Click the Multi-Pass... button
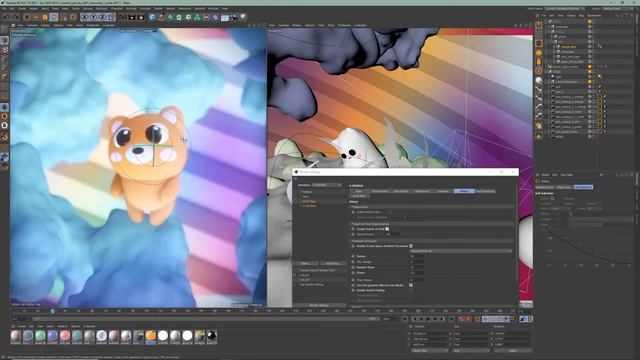 [333, 264]
